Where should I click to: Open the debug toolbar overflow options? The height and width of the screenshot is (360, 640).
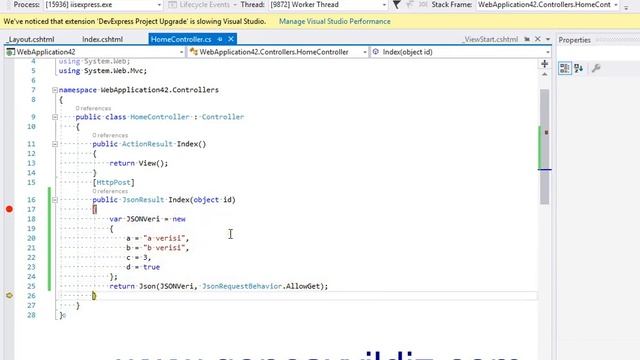pyautogui.click(x=626, y=7)
